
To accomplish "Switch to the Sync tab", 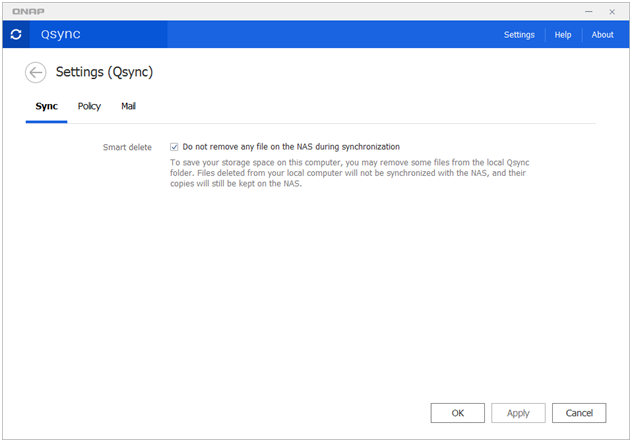I will pyautogui.click(x=46, y=106).
